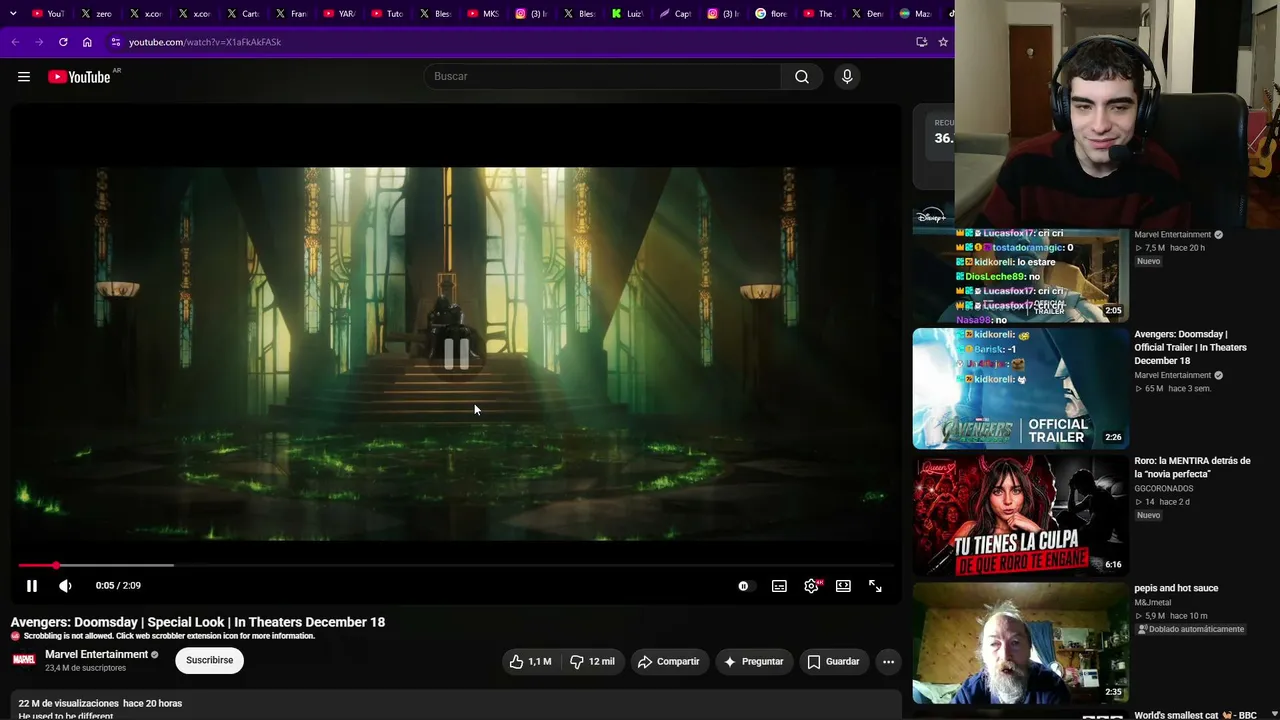
Task: Click in the Buscar search field
Action: (x=603, y=77)
